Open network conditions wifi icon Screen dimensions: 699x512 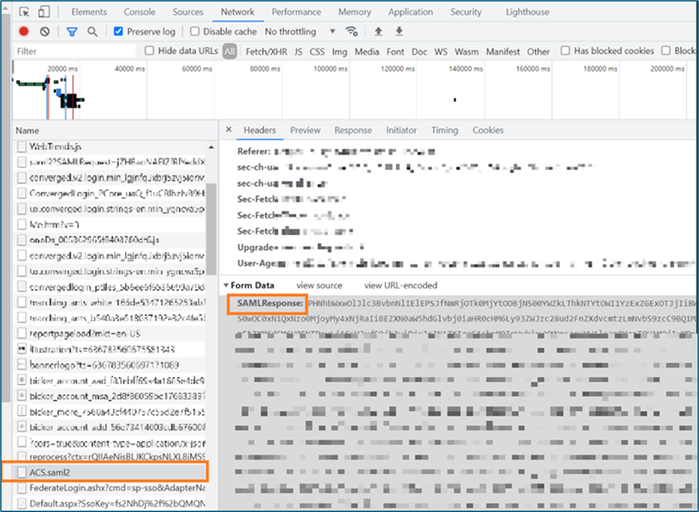(x=352, y=31)
